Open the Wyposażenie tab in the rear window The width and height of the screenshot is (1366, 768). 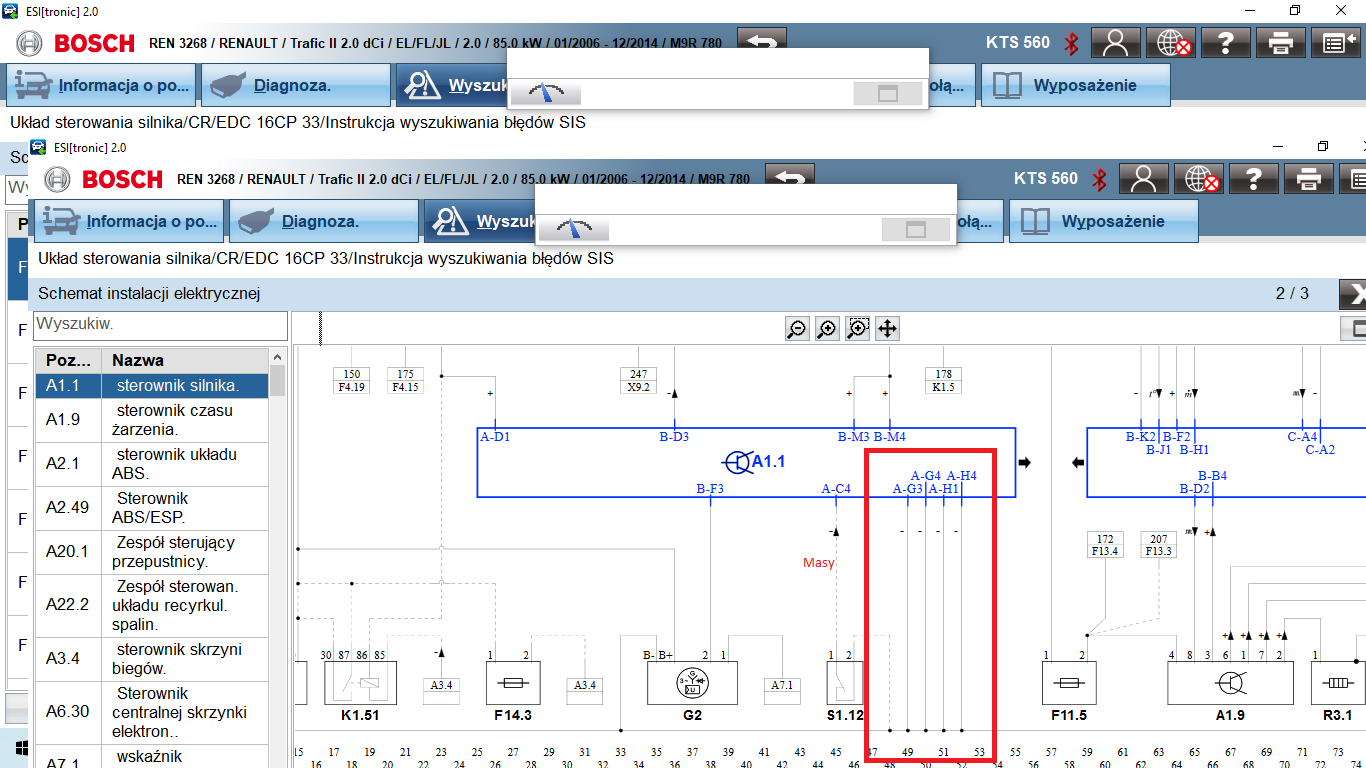coord(1075,85)
